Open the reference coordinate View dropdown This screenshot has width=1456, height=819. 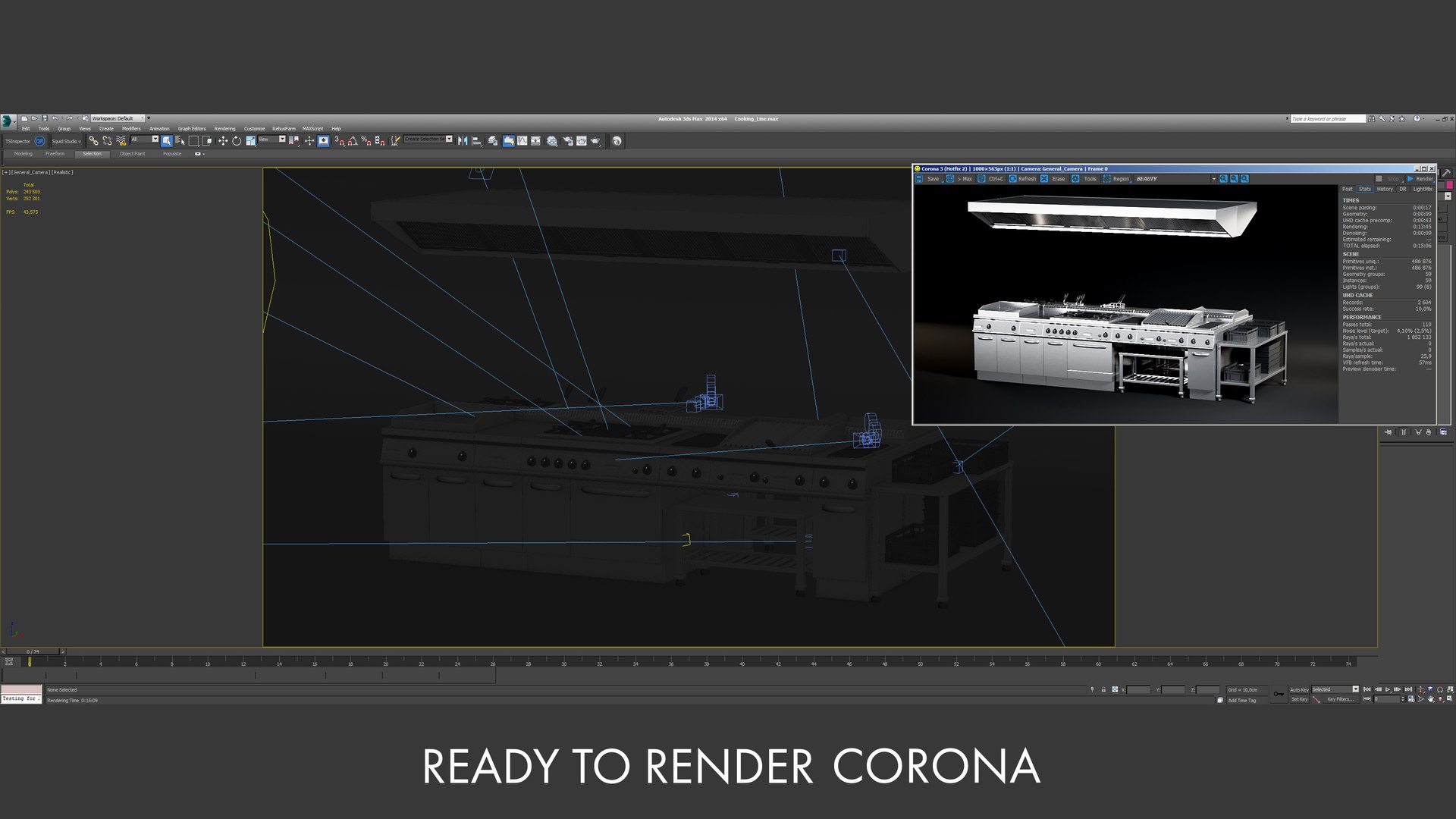271,140
